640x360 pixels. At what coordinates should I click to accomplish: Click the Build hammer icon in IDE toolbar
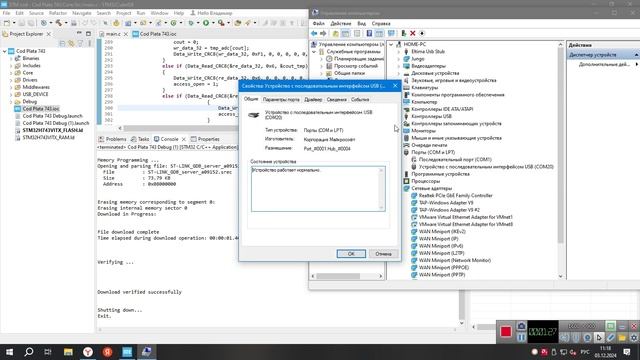[x=59, y=23]
